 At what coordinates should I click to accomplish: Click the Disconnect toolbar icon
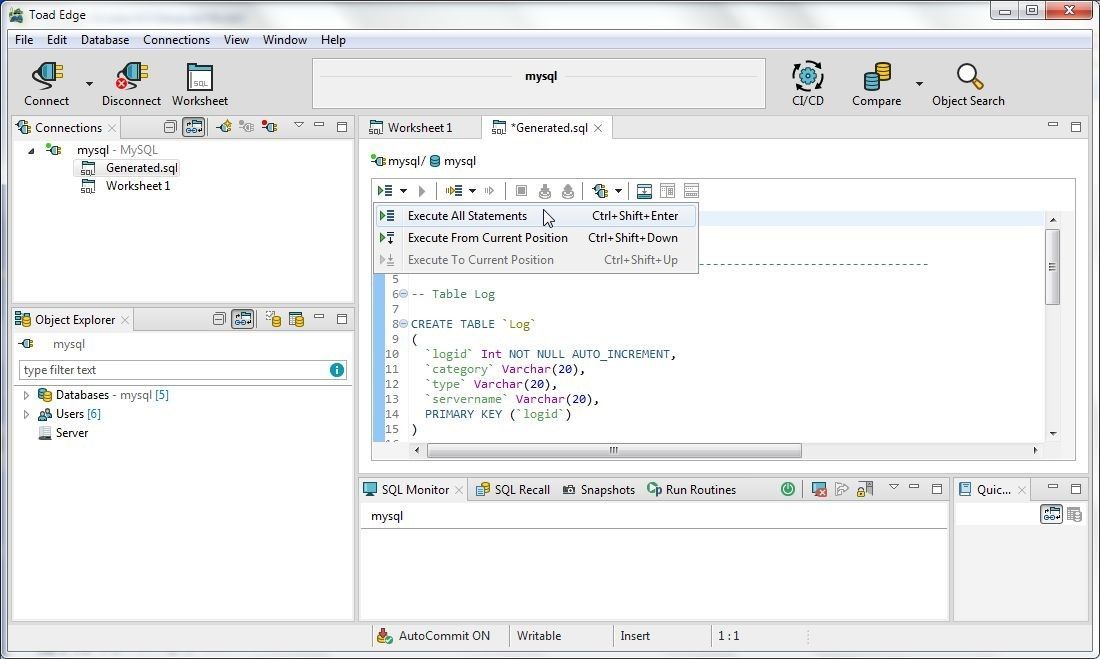pyautogui.click(x=131, y=76)
